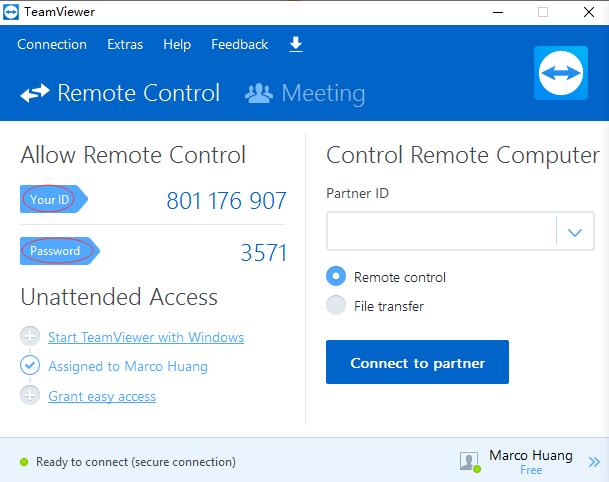
Task: Open the Help menu
Action: [177, 44]
